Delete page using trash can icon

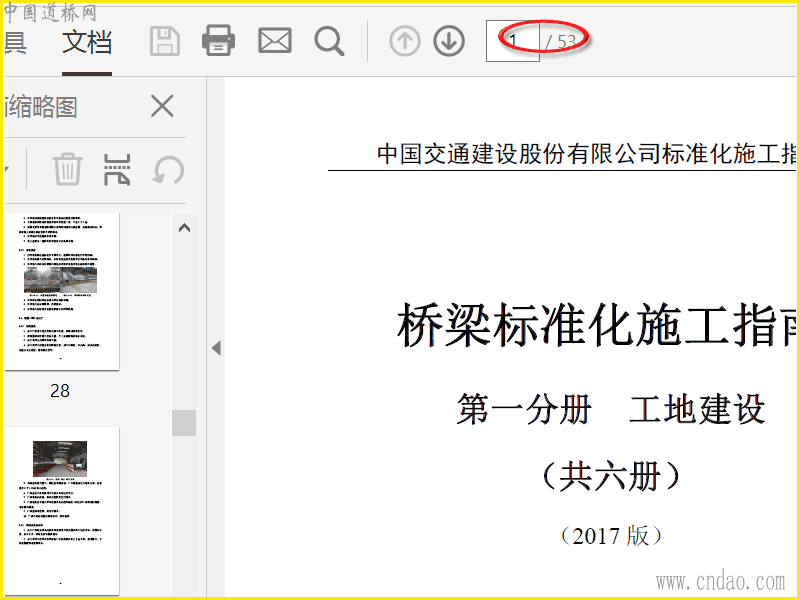(x=68, y=169)
